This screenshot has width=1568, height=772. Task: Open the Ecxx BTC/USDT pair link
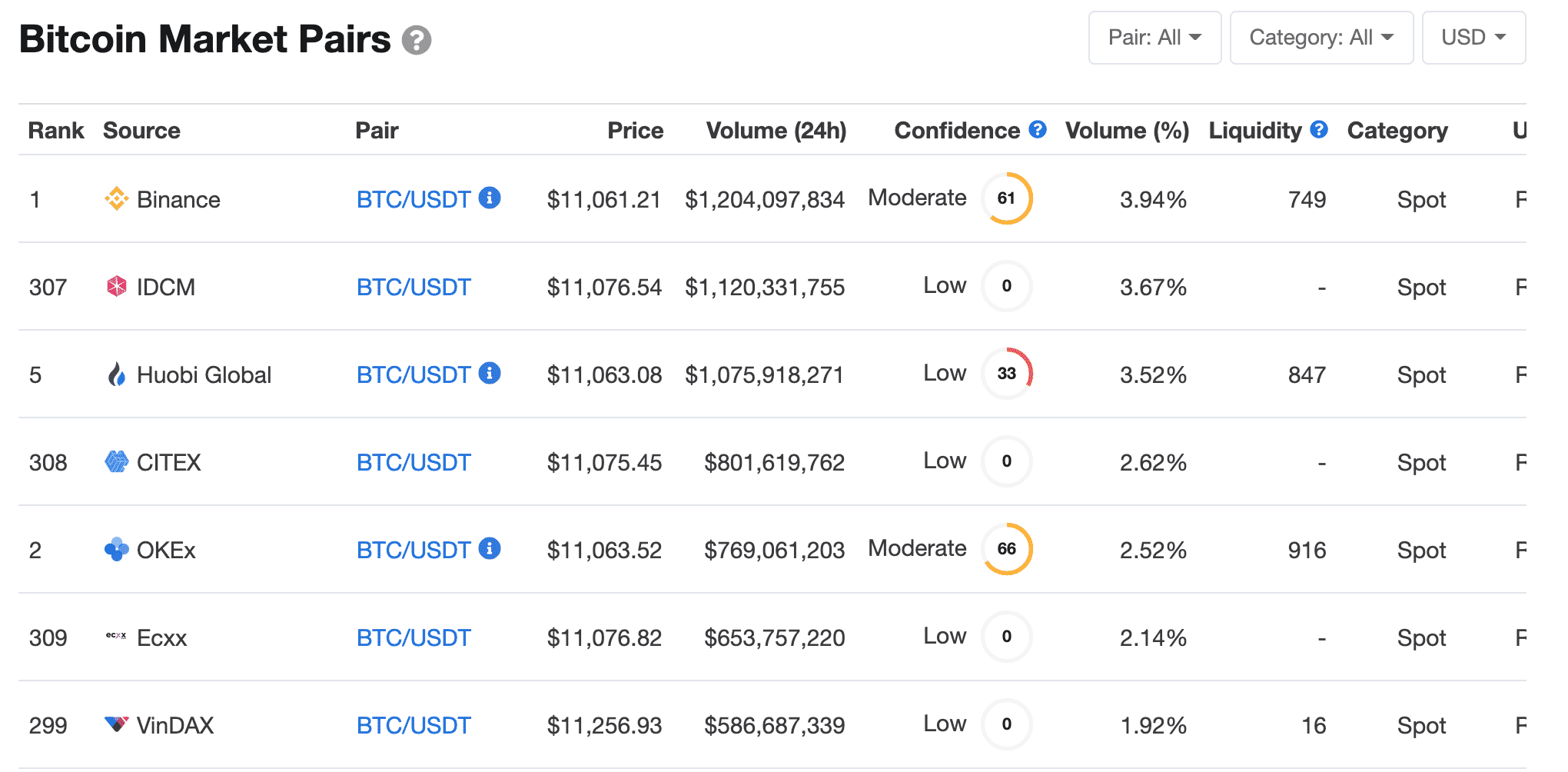pos(414,638)
